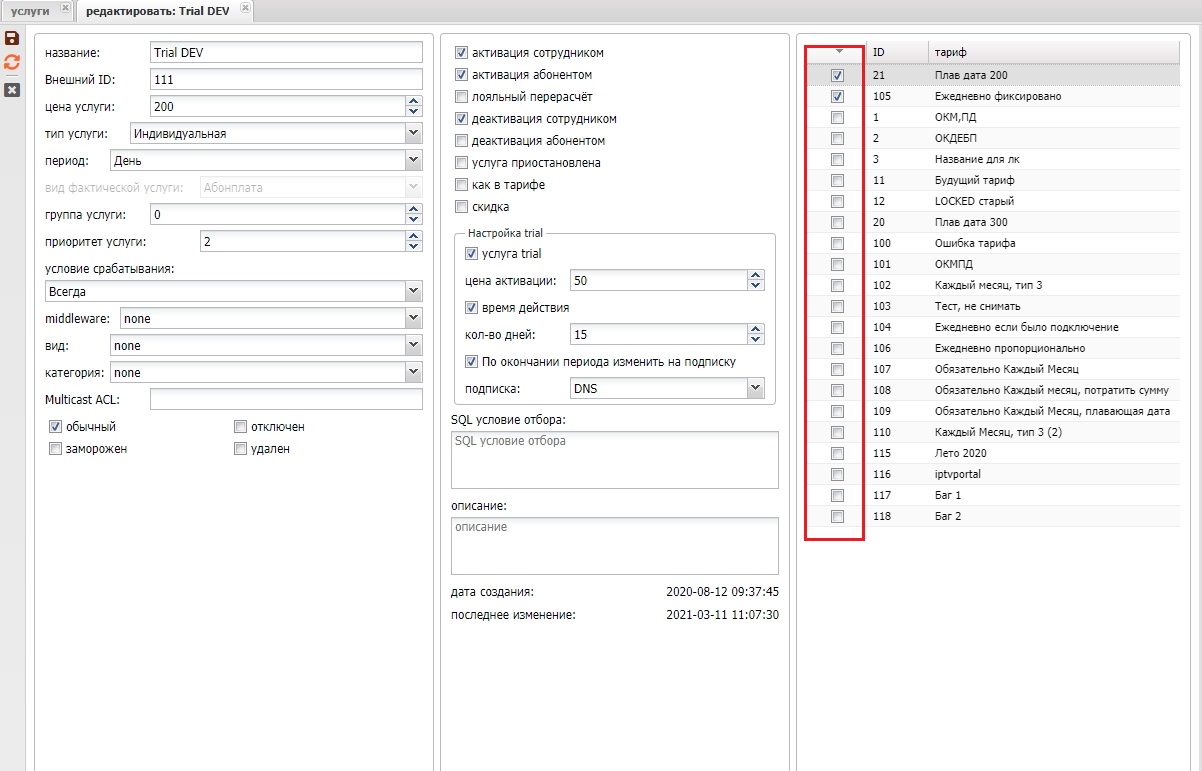Close the "услуги" tab with its X icon

65,8
